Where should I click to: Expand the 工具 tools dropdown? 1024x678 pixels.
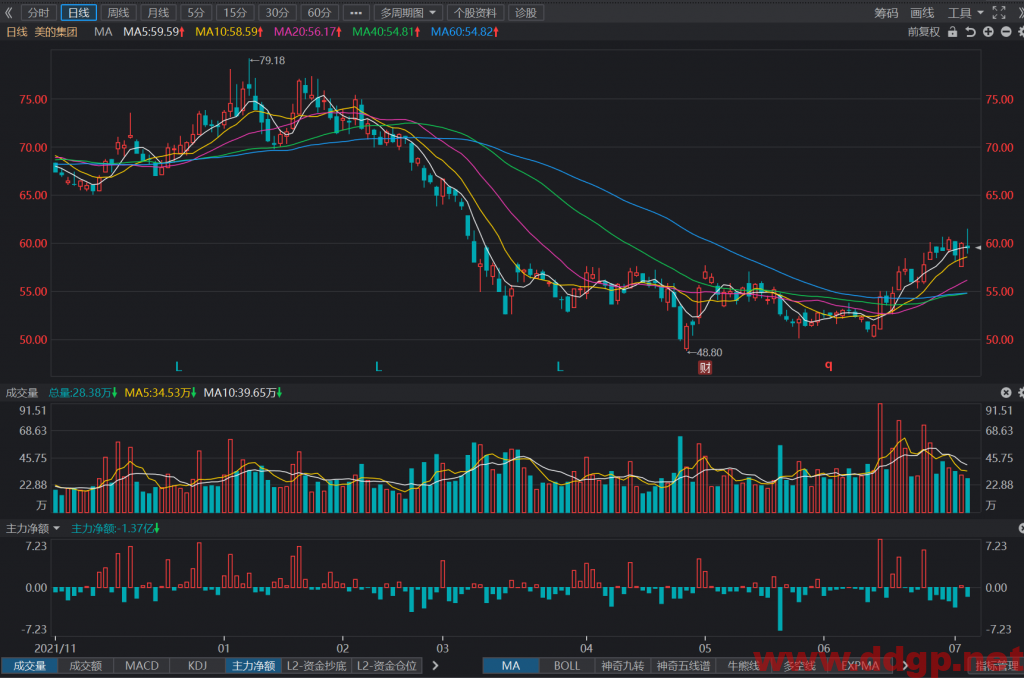tap(966, 12)
